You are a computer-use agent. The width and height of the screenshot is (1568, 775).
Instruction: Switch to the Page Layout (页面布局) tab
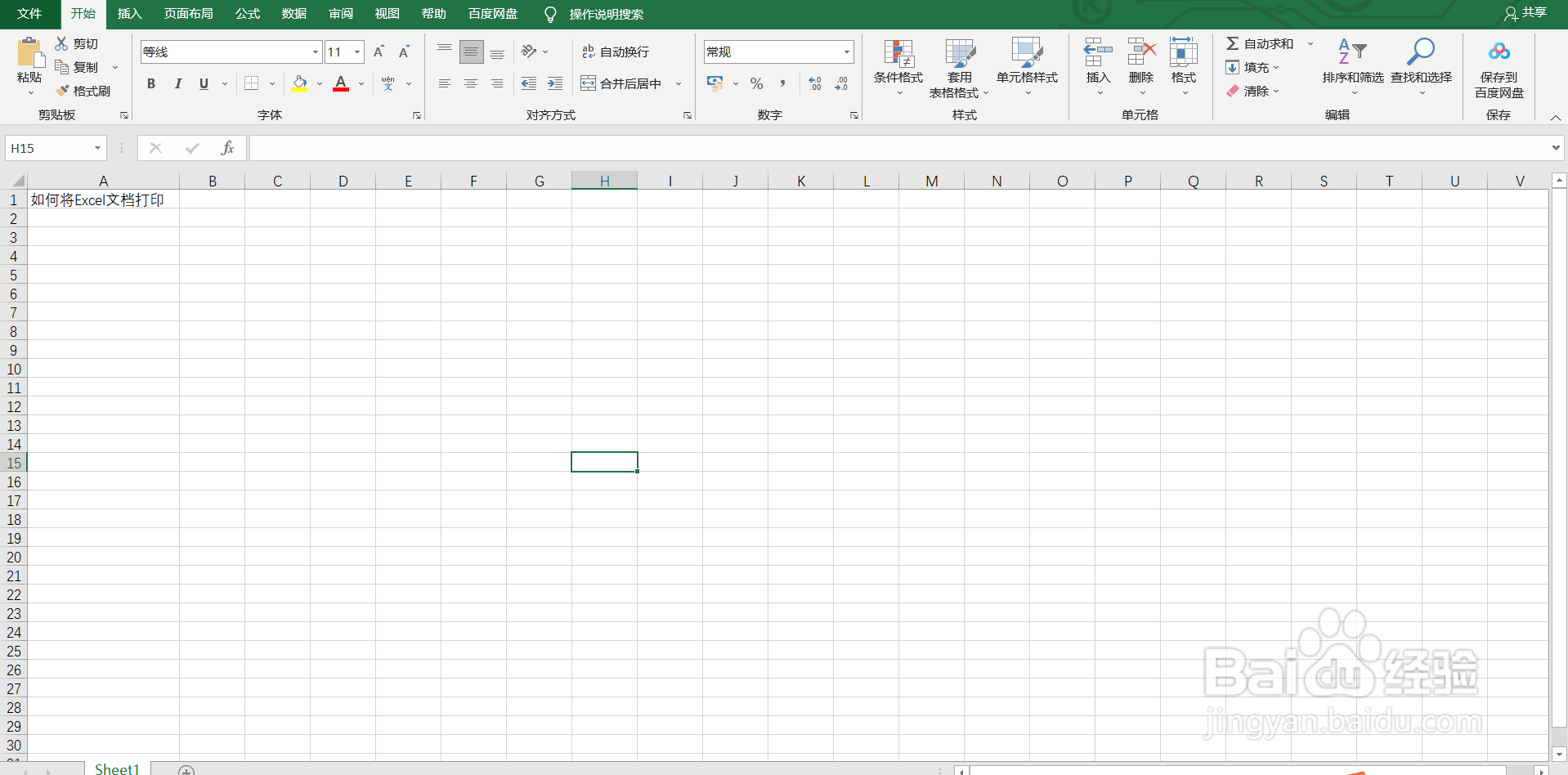188,14
